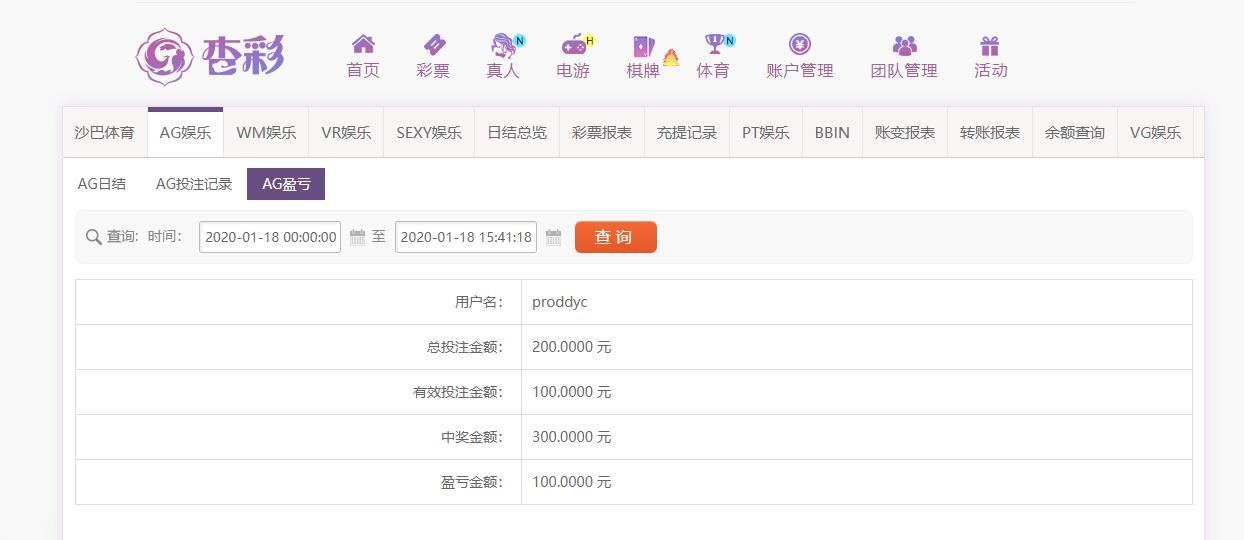The width and height of the screenshot is (1244, 540).
Task: Open start date calendar icon
Action: coord(357,238)
